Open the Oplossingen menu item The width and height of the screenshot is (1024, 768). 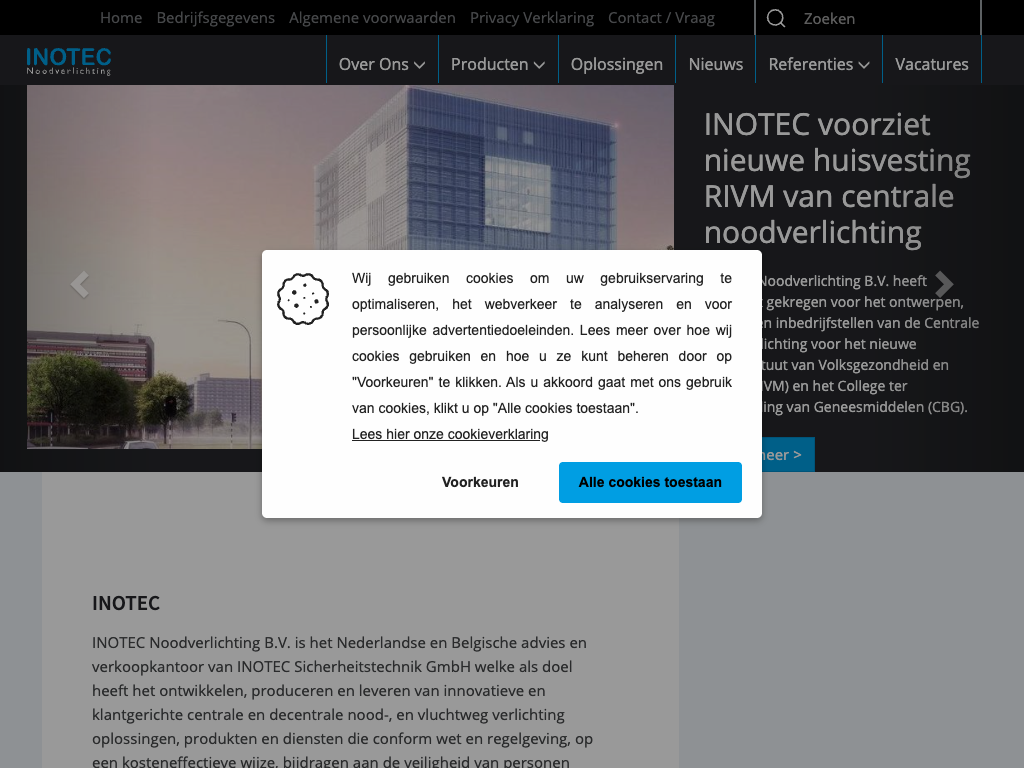(x=616, y=64)
